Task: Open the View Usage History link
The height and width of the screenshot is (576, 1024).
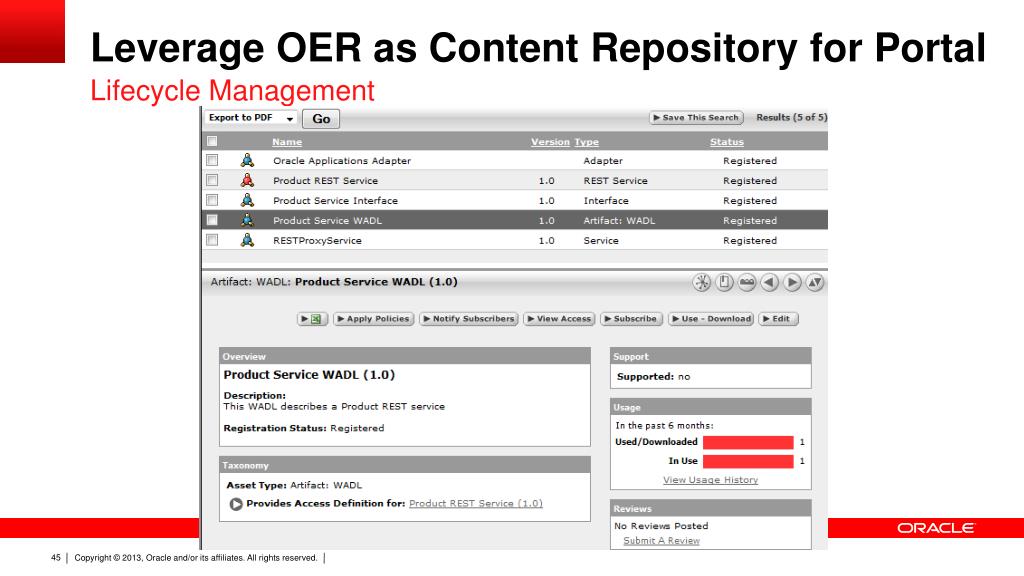Action: [711, 480]
